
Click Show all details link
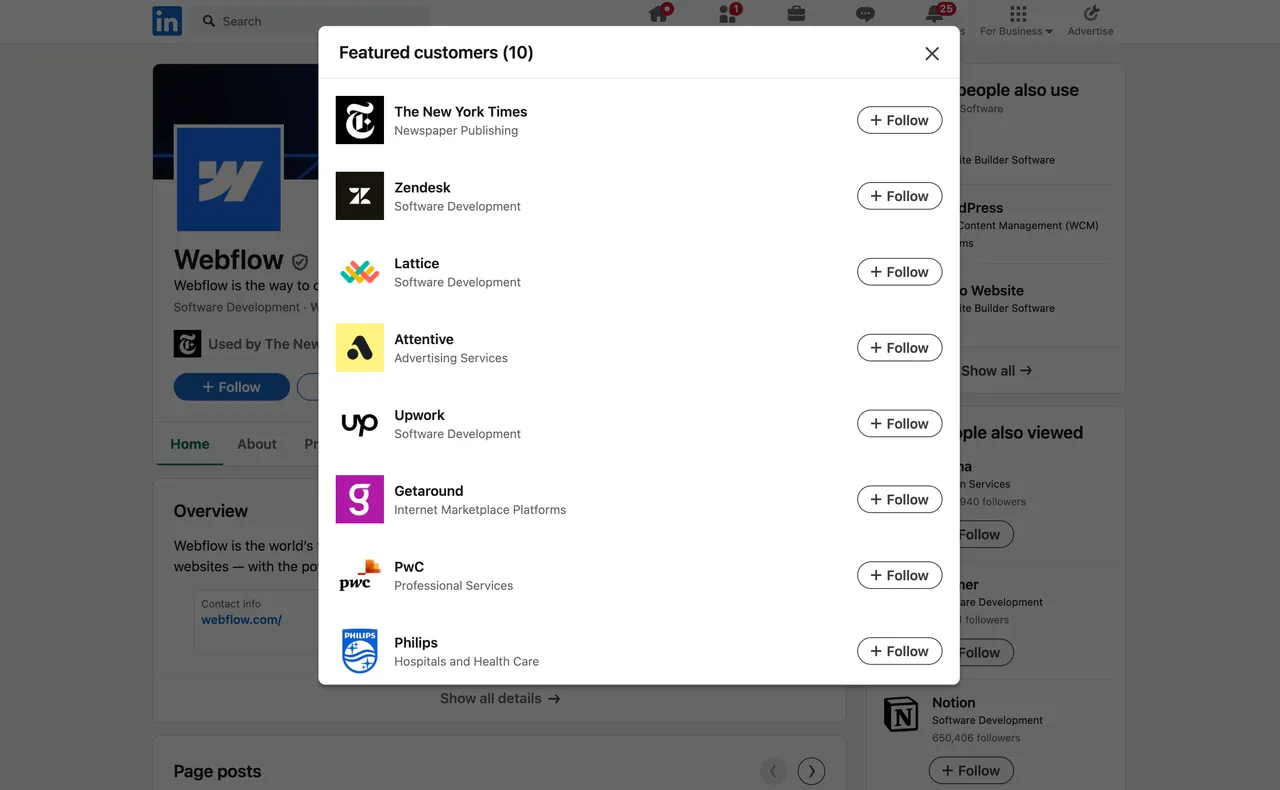tap(499, 699)
